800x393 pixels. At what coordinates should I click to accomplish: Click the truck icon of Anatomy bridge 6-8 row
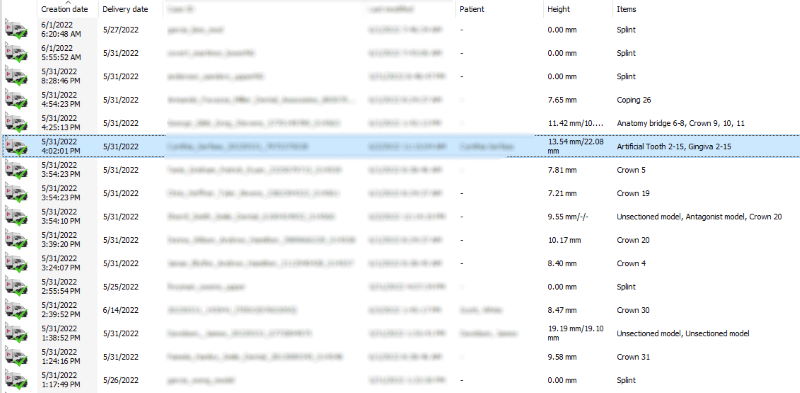[x=16, y=124]
